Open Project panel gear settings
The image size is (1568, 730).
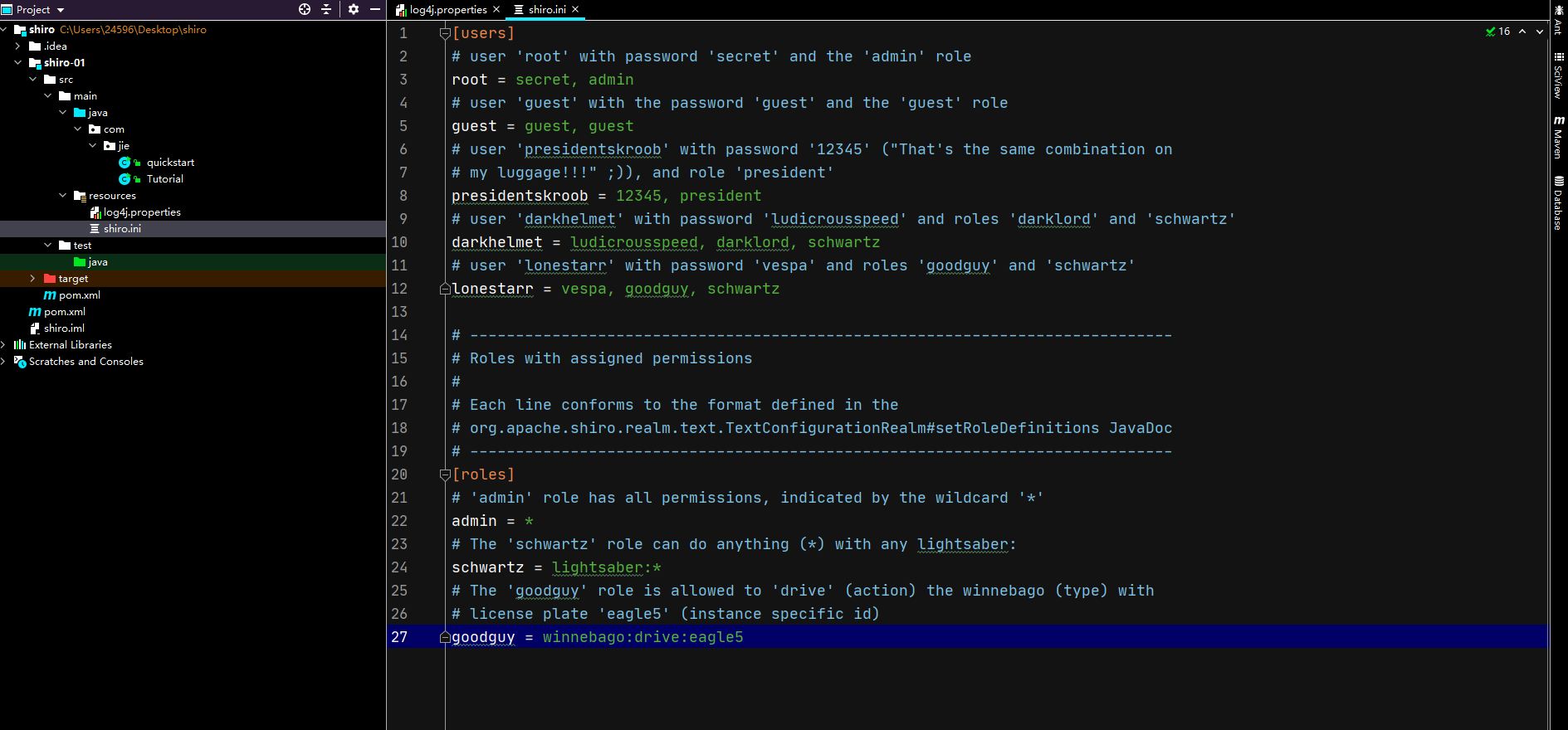354,9
